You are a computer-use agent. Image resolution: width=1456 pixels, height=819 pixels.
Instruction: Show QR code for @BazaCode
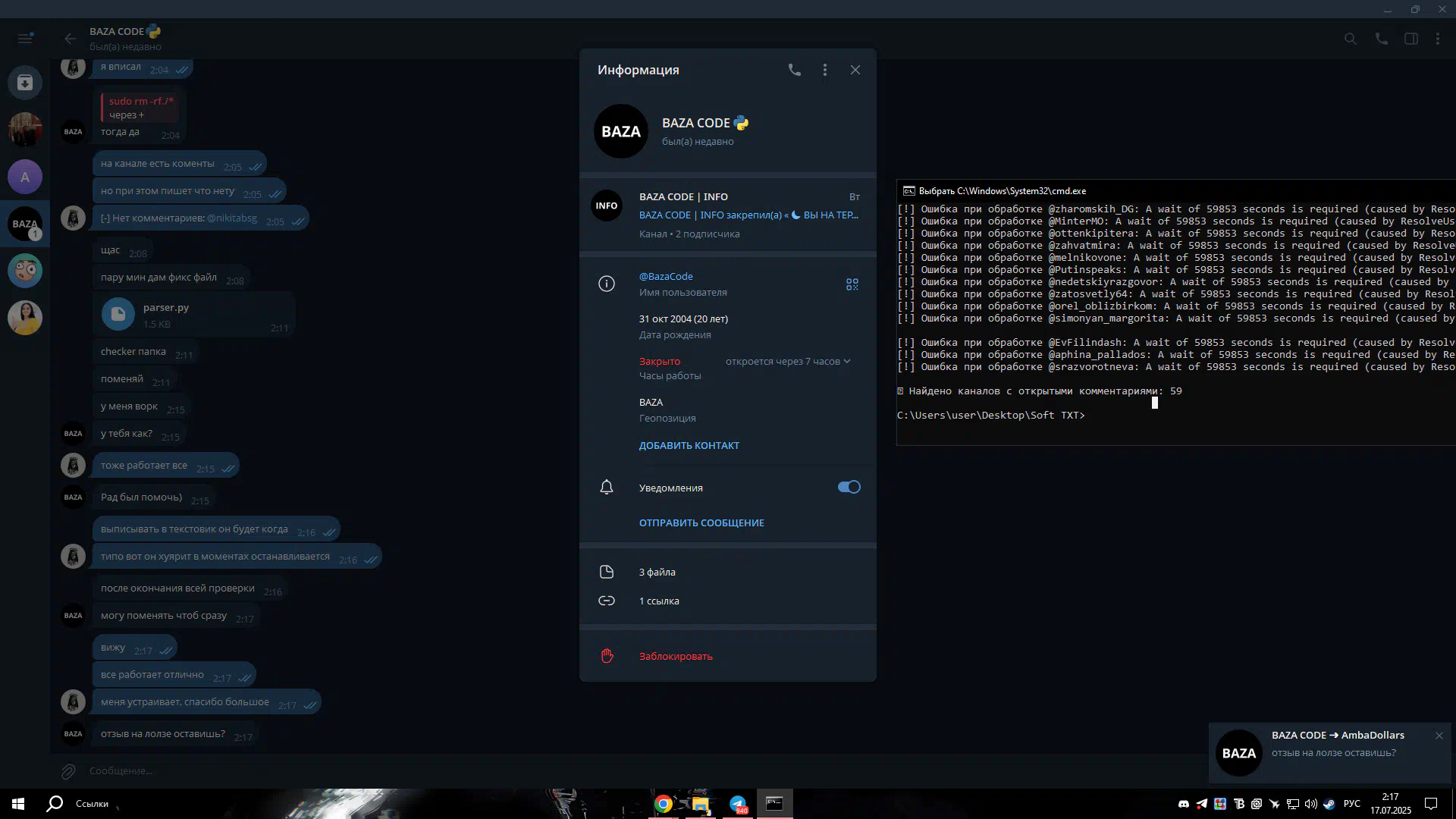click(x=852, y=284)
